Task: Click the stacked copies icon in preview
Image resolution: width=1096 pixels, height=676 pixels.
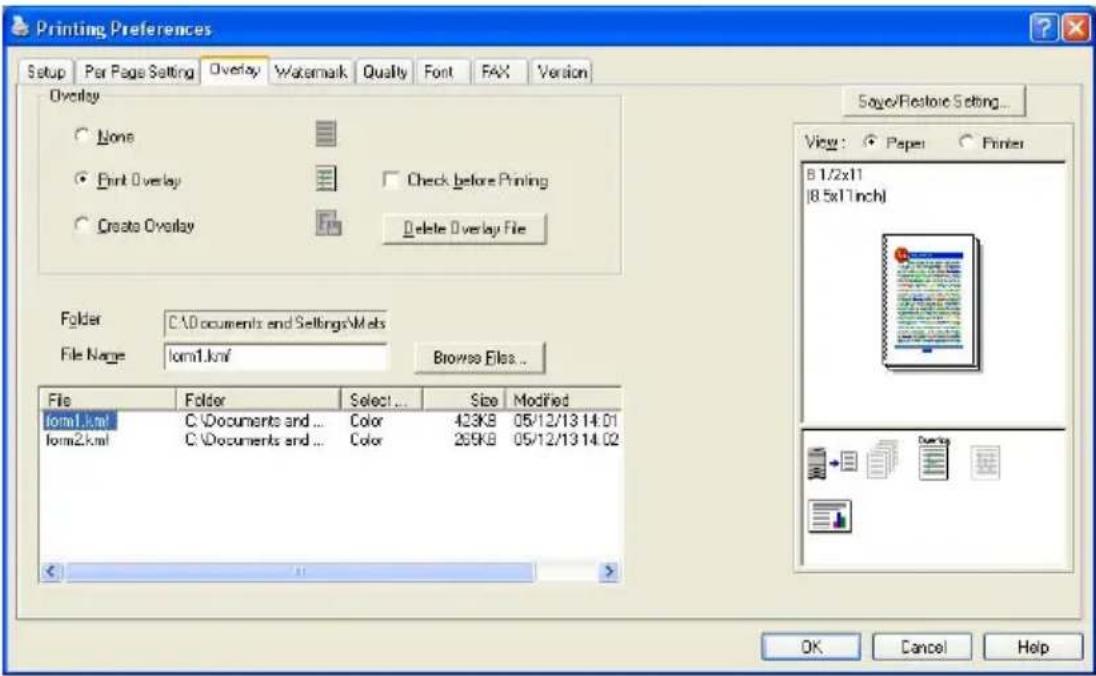Action: pyautogui.click(x=882, y=459)
